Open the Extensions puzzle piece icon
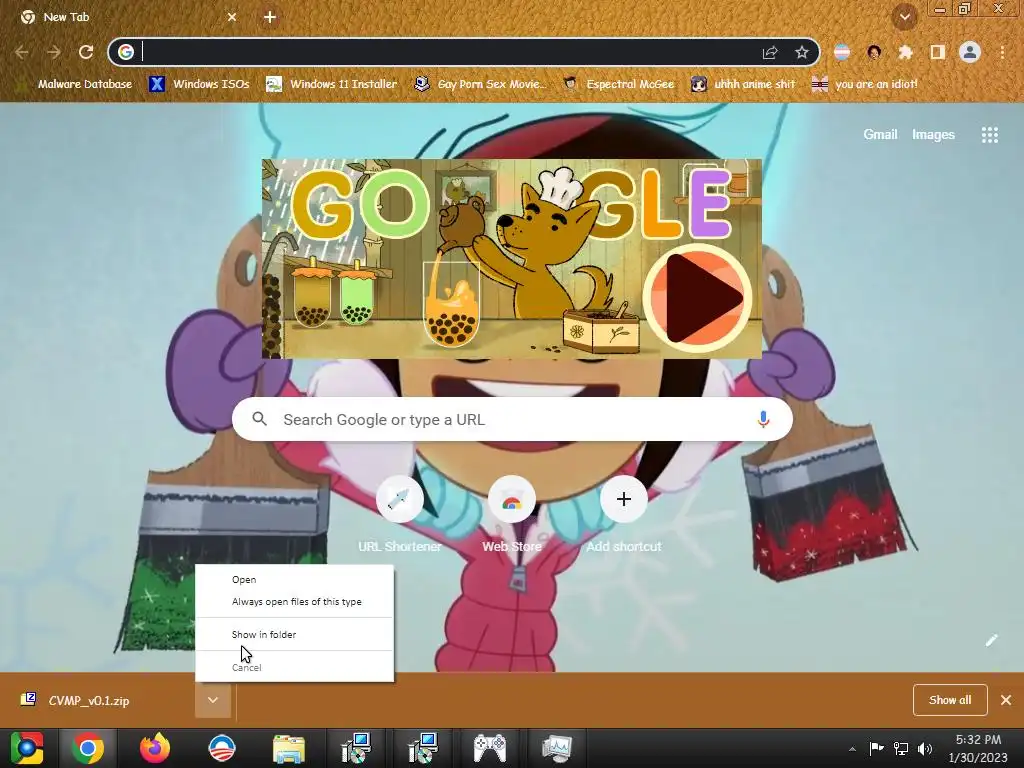The image size is (1024, 768). click(905, 52)
